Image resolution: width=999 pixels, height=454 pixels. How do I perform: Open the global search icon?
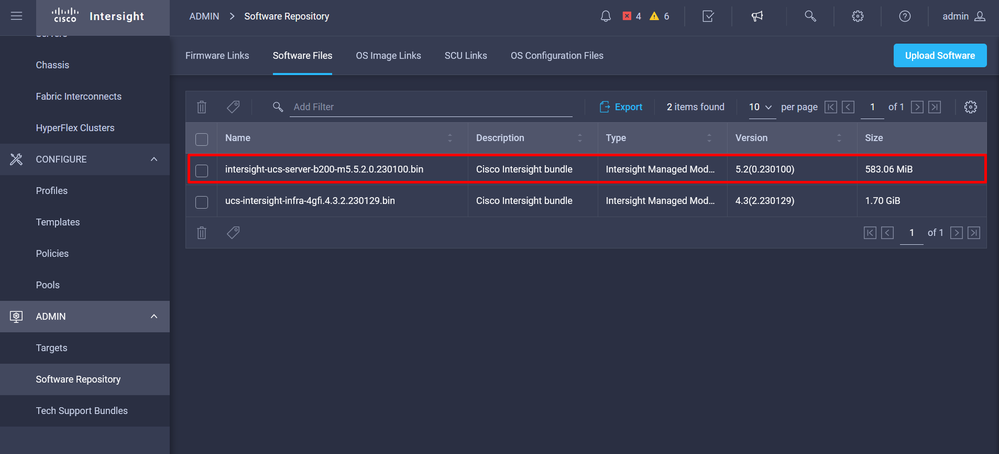pos(810,17)
